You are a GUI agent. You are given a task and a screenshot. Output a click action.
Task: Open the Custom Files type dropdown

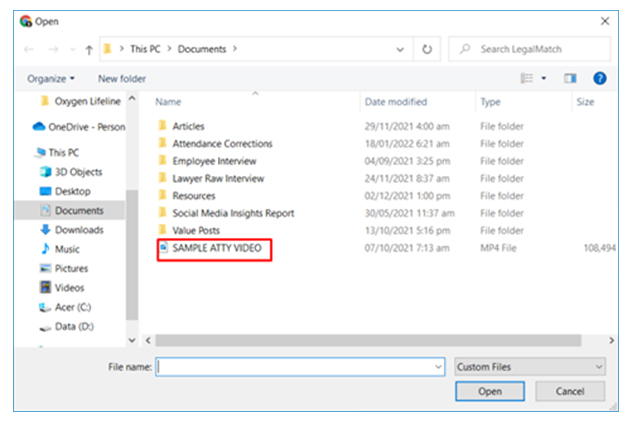[530, 367]
